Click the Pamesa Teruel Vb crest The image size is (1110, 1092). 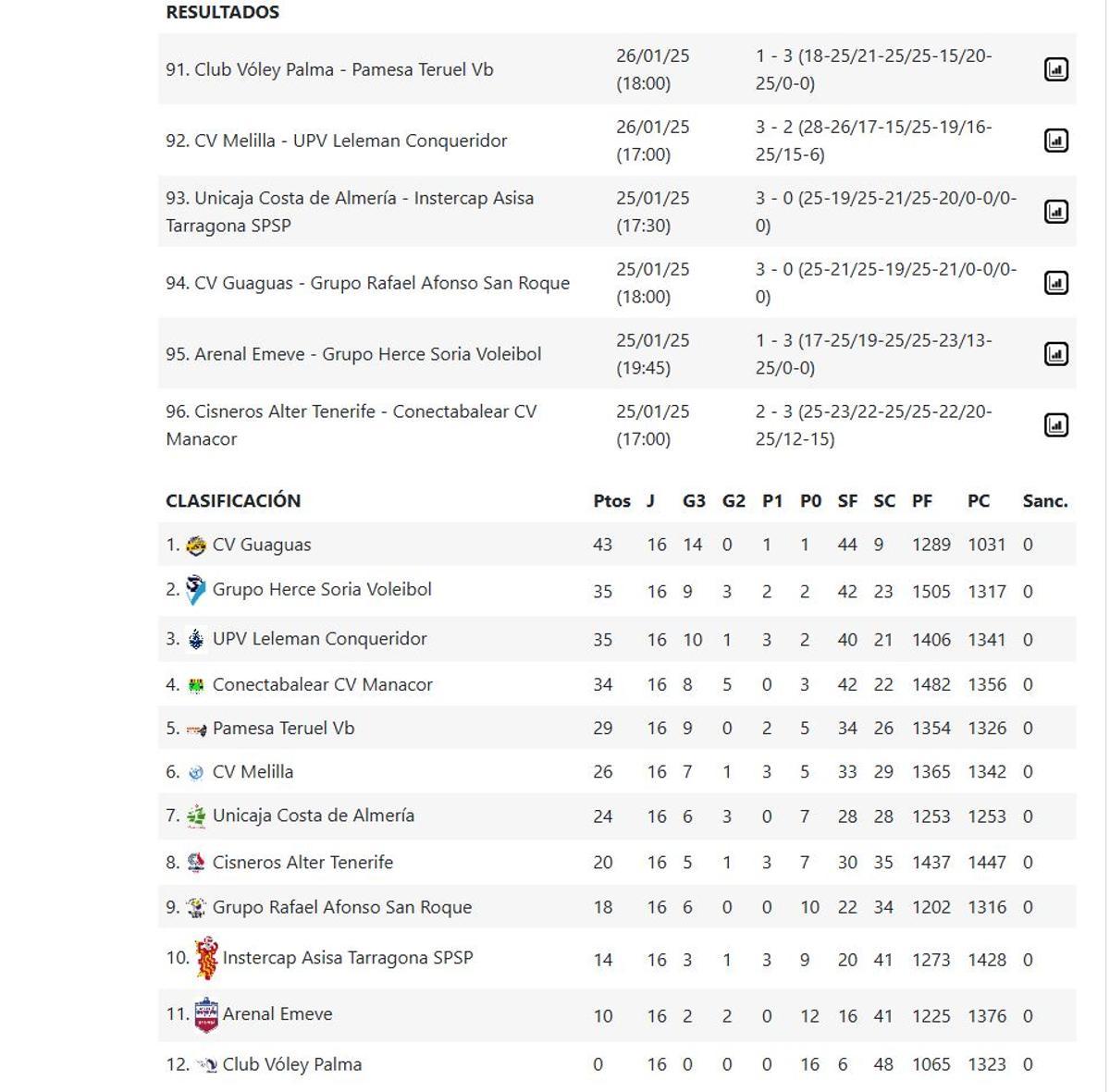point(196,728)
